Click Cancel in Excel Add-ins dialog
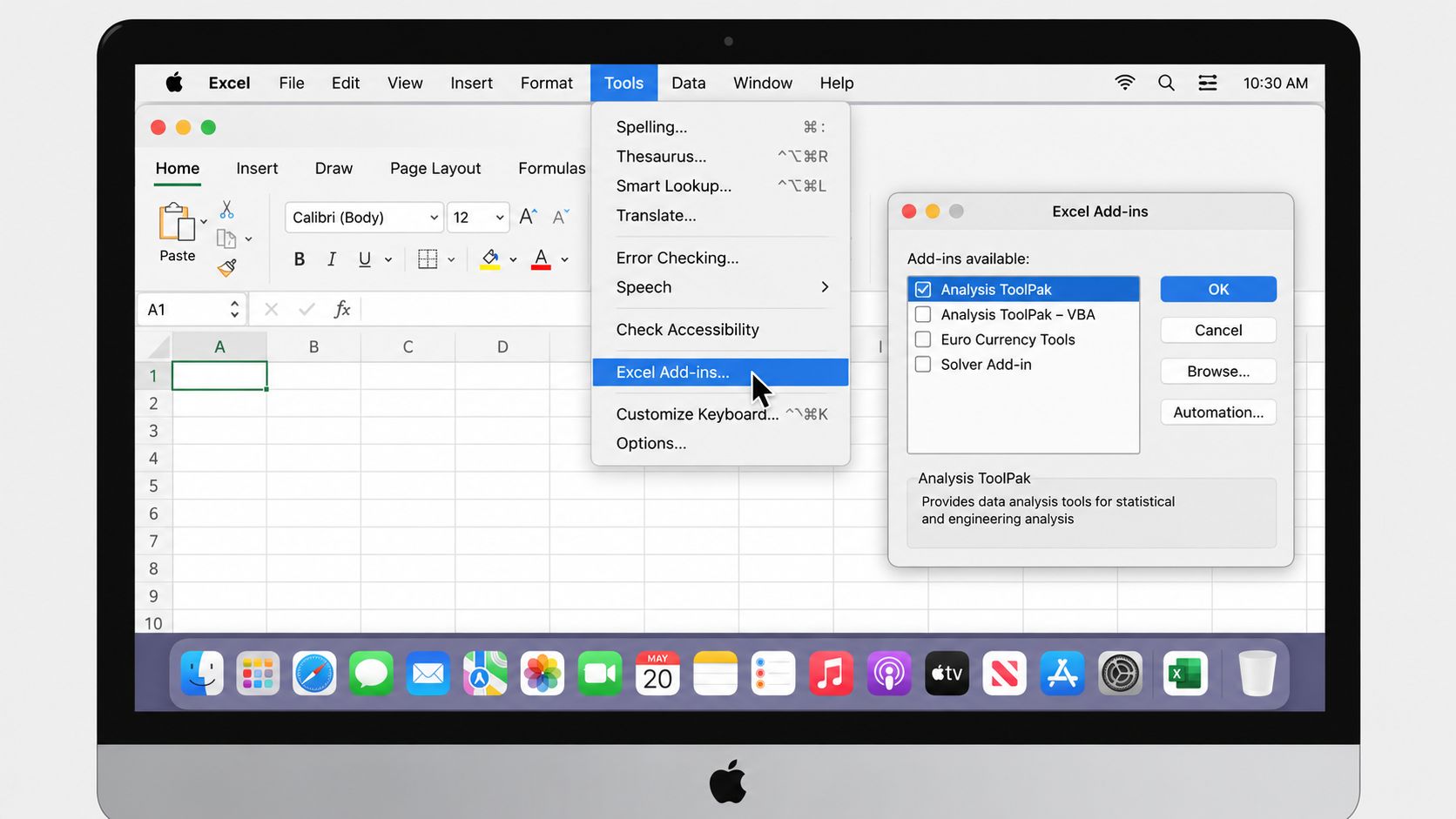1456x819 pixels. [1218, 330]
